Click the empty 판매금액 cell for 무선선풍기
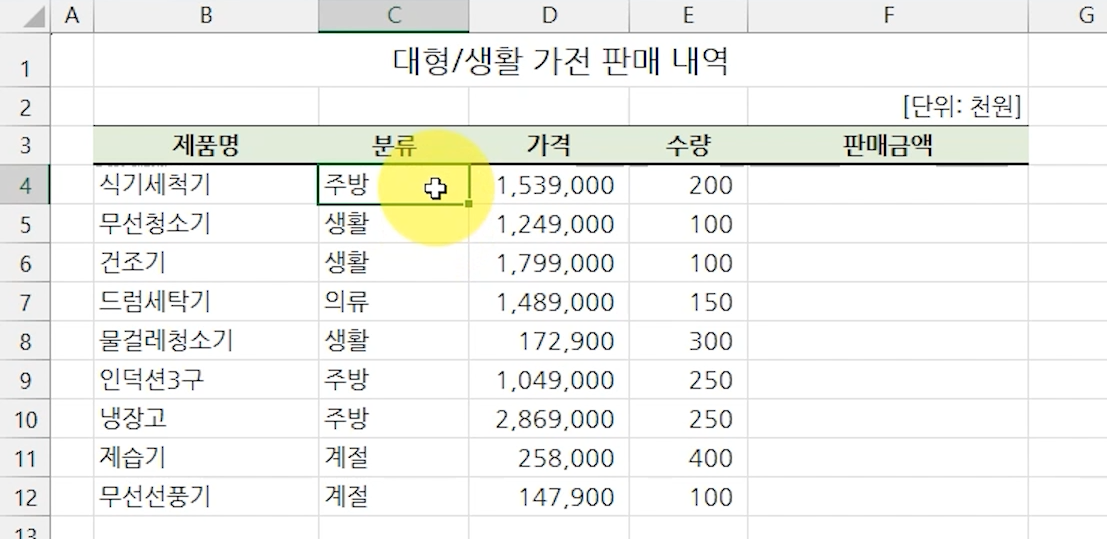 pyautogui.click(x=887, y=497)
